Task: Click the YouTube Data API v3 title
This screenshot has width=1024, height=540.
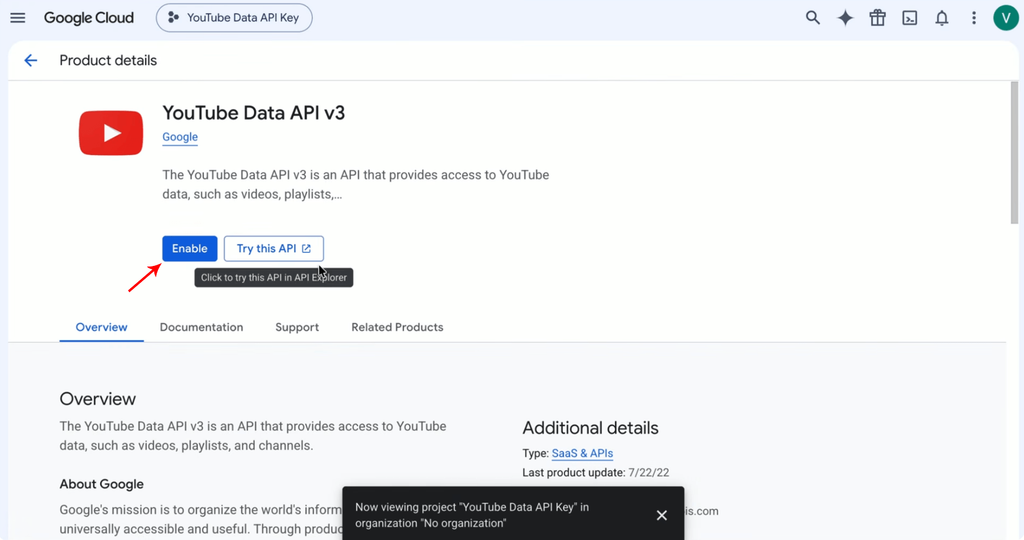Action: click(x=253, y=113)
